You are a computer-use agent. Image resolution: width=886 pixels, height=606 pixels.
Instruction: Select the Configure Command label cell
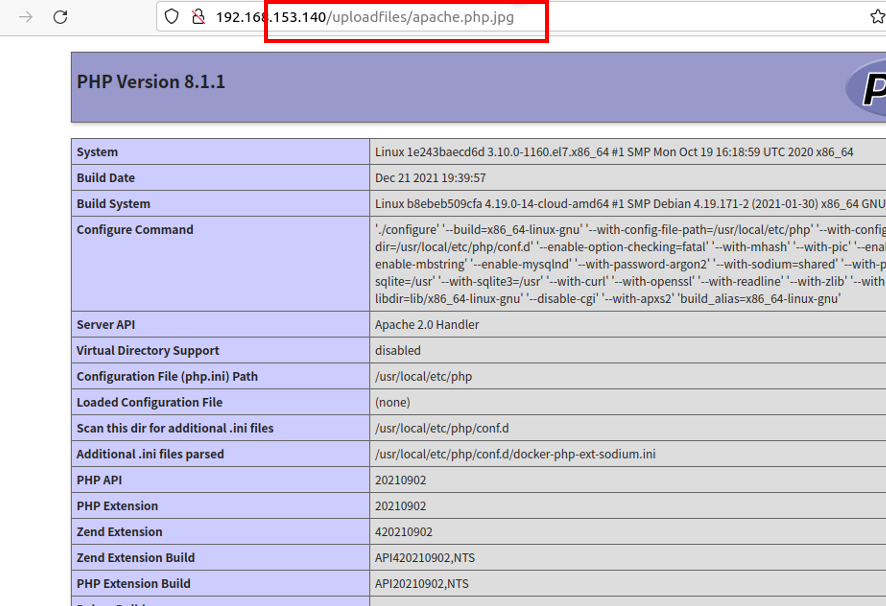pyautogui.click(x=135, y=230)
